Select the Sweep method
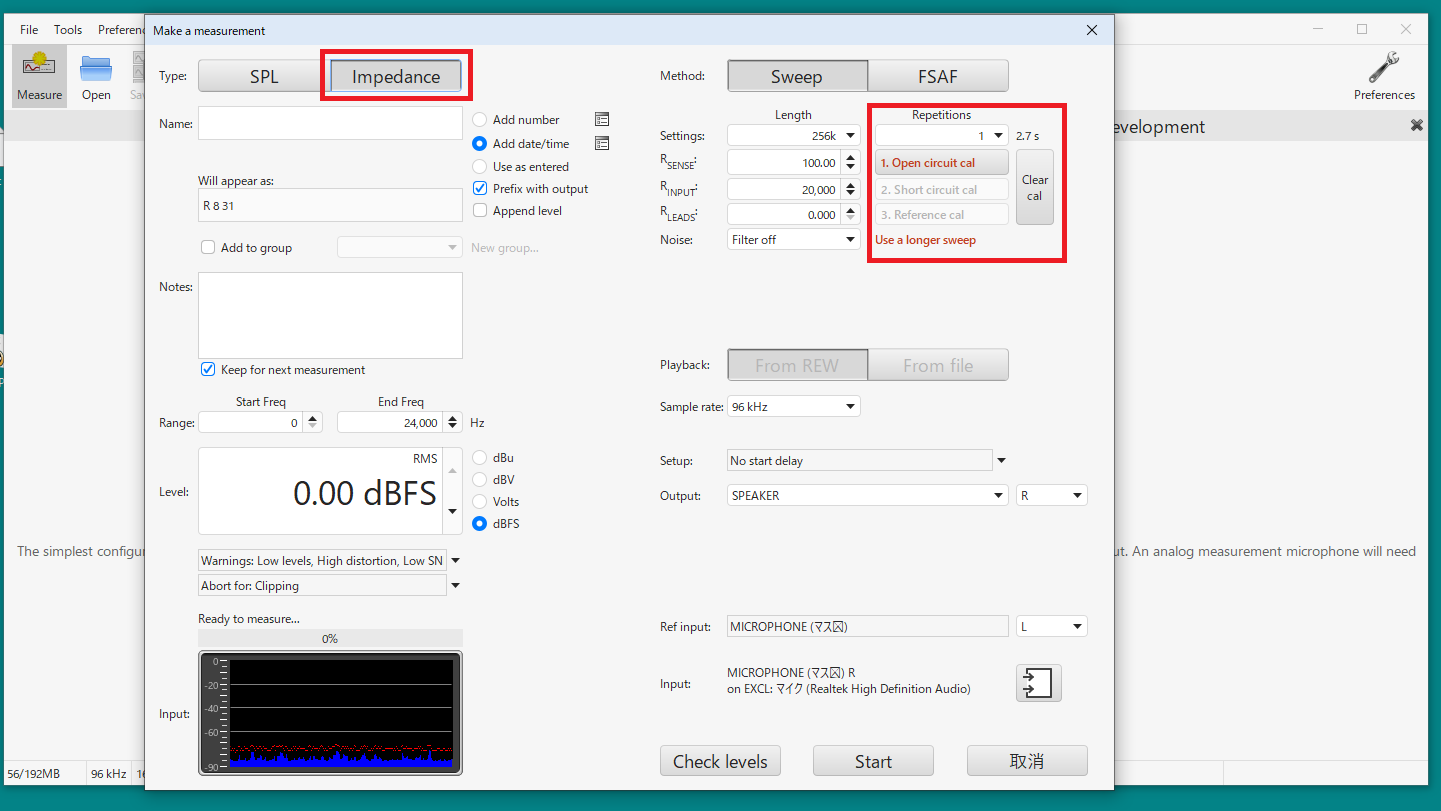Viewport: 1441px width, 811px height. 797,76
